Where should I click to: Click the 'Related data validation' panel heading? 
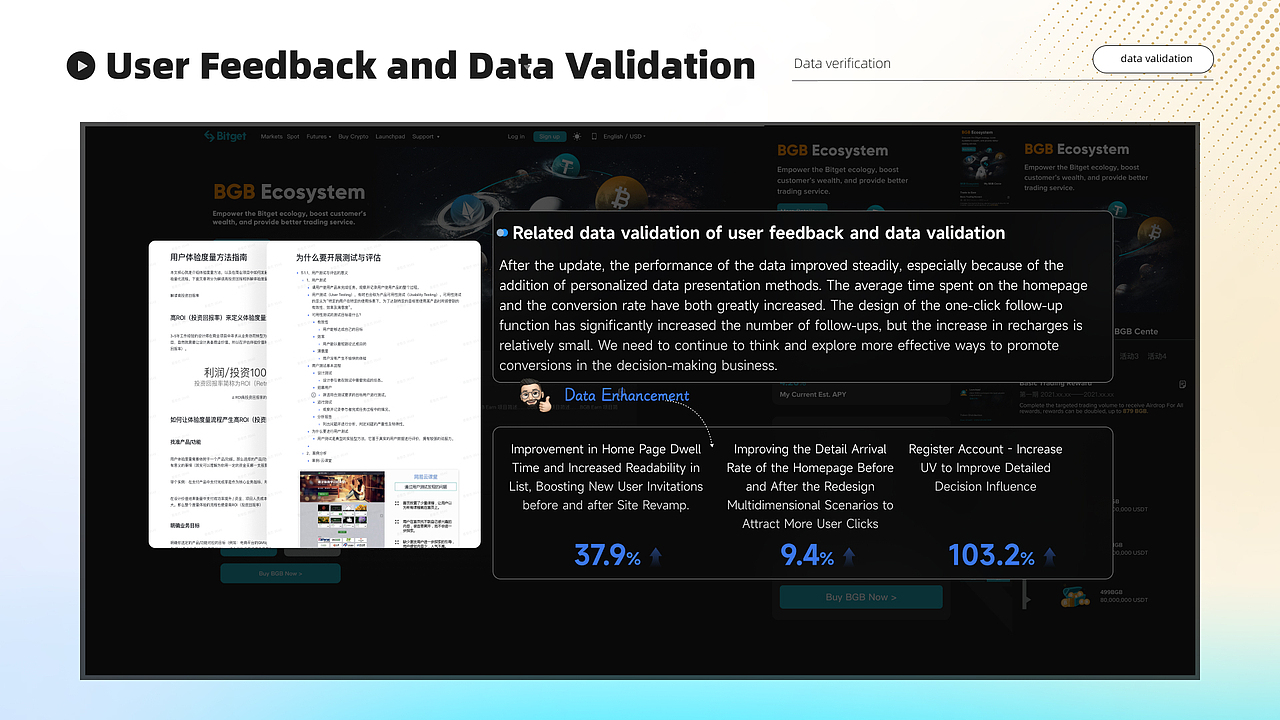(x=759, y=233)
